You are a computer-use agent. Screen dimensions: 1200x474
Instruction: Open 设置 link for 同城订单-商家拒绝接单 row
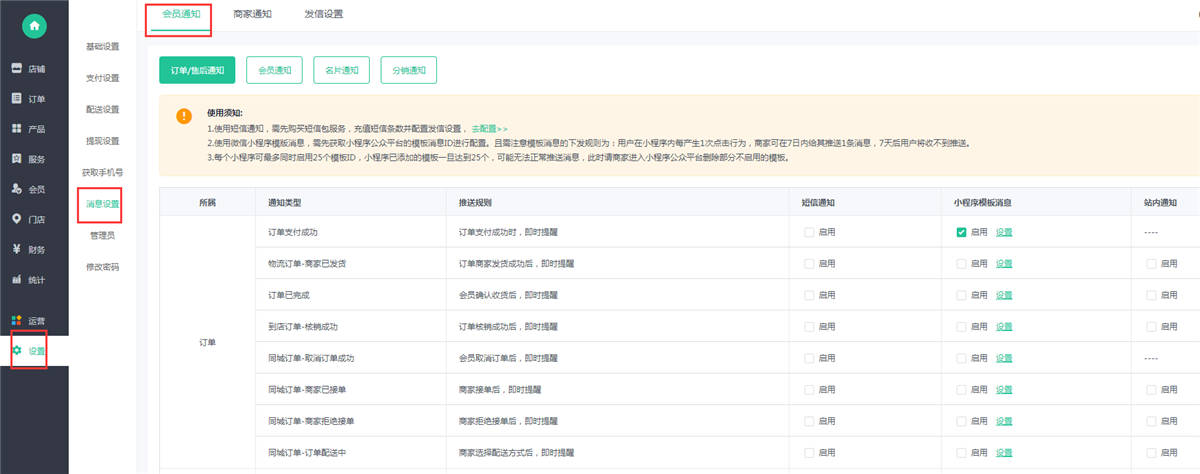pyautogui.click(x=1004, y=421)
